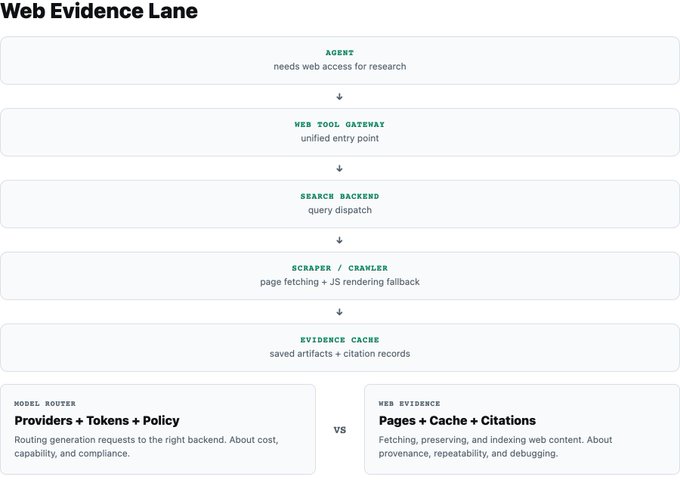Click 'Pages + Cache + Citations' title
680x486 pixels.
coord(457,421)
